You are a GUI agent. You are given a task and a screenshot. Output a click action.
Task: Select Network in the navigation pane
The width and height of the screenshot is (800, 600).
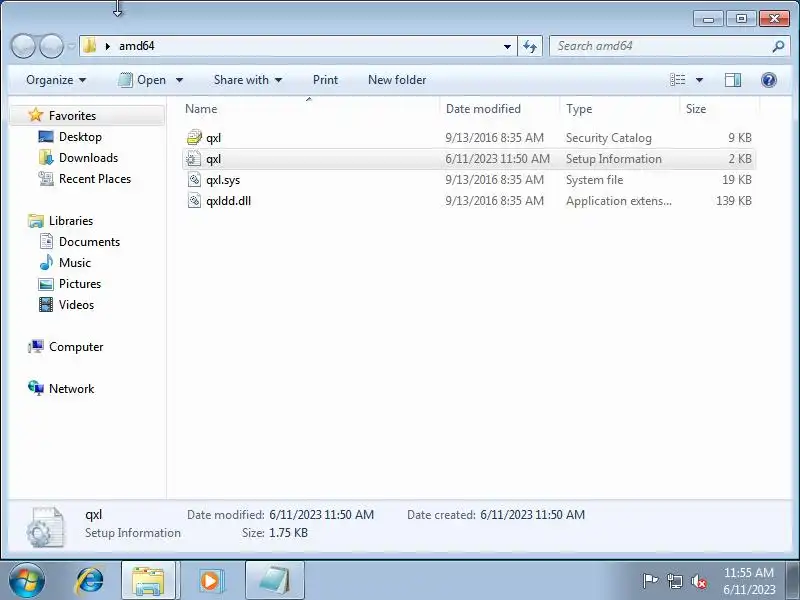pyautogui.click(x=71, y=389)
